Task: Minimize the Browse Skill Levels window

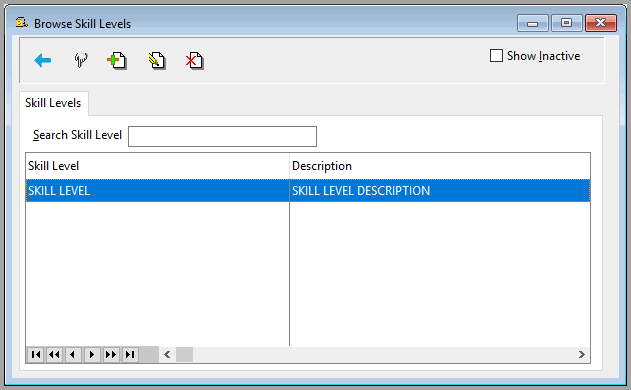Action: click(x=532, y=23)
